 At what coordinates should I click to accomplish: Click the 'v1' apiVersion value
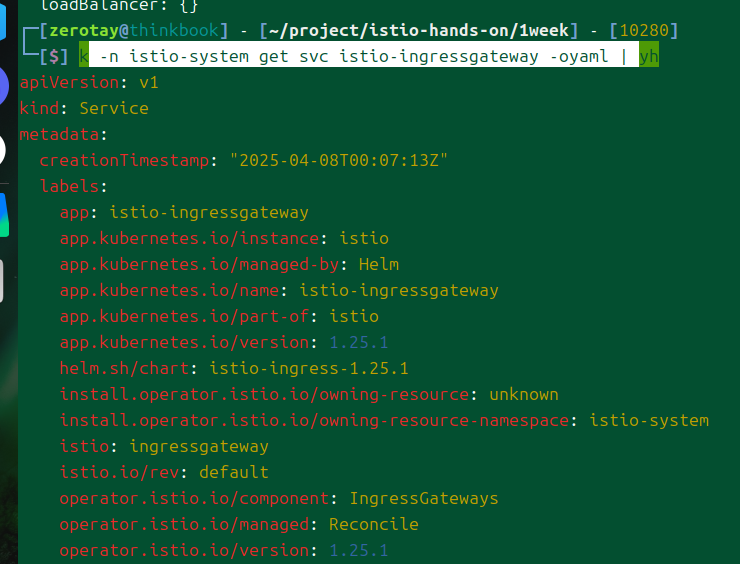[x=149, y=83]
